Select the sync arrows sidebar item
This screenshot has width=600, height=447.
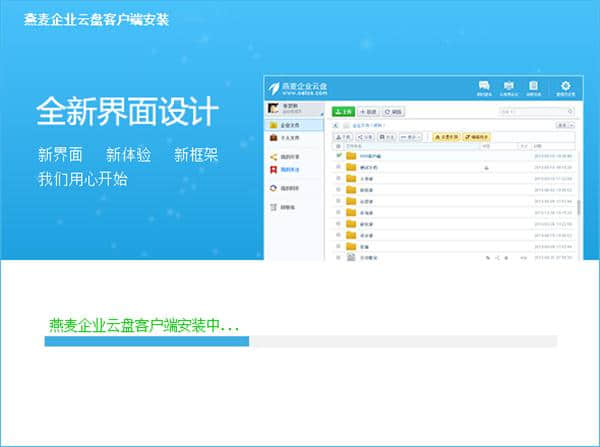click(285, 188)
